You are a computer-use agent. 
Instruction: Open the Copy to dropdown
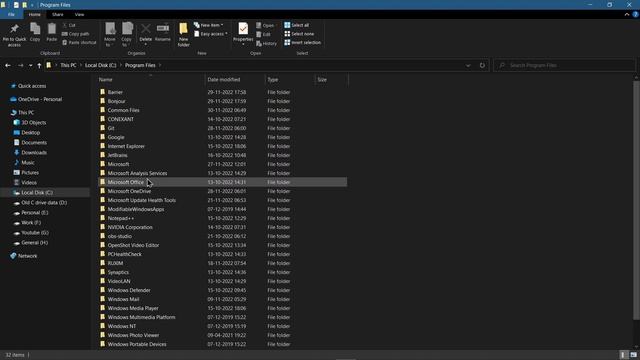point(127,34)
